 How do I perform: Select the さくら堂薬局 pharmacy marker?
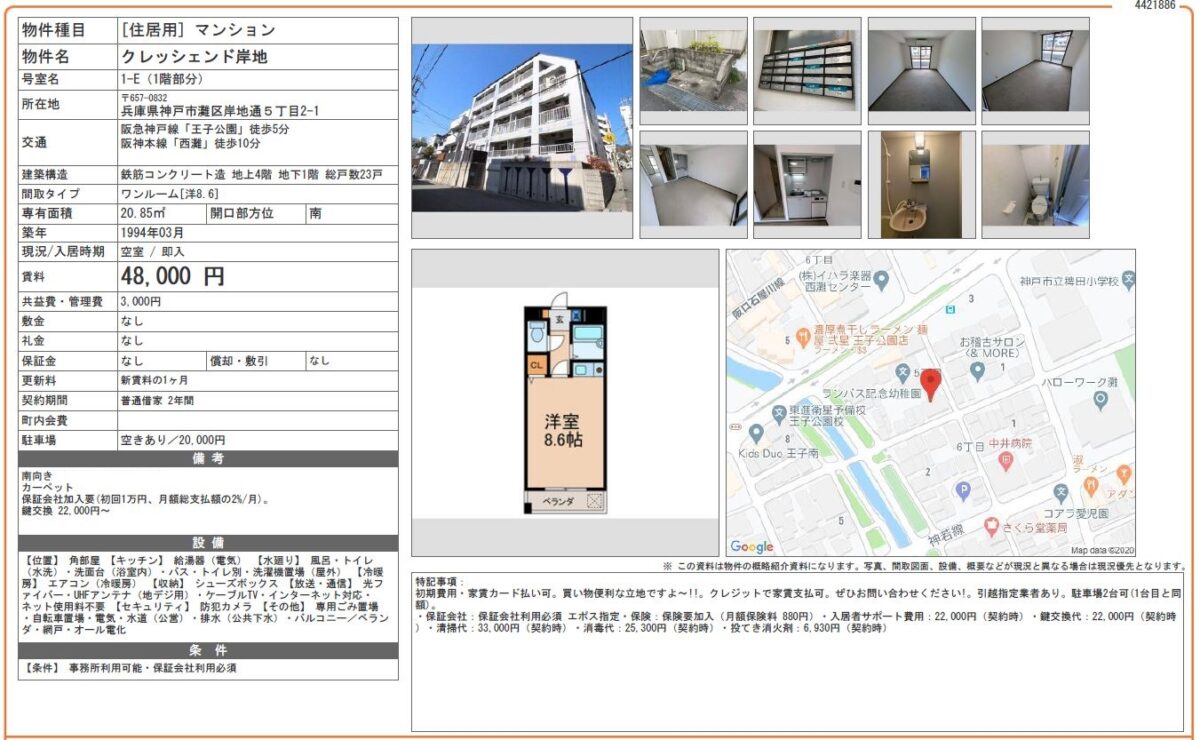[x=991, y=526]
